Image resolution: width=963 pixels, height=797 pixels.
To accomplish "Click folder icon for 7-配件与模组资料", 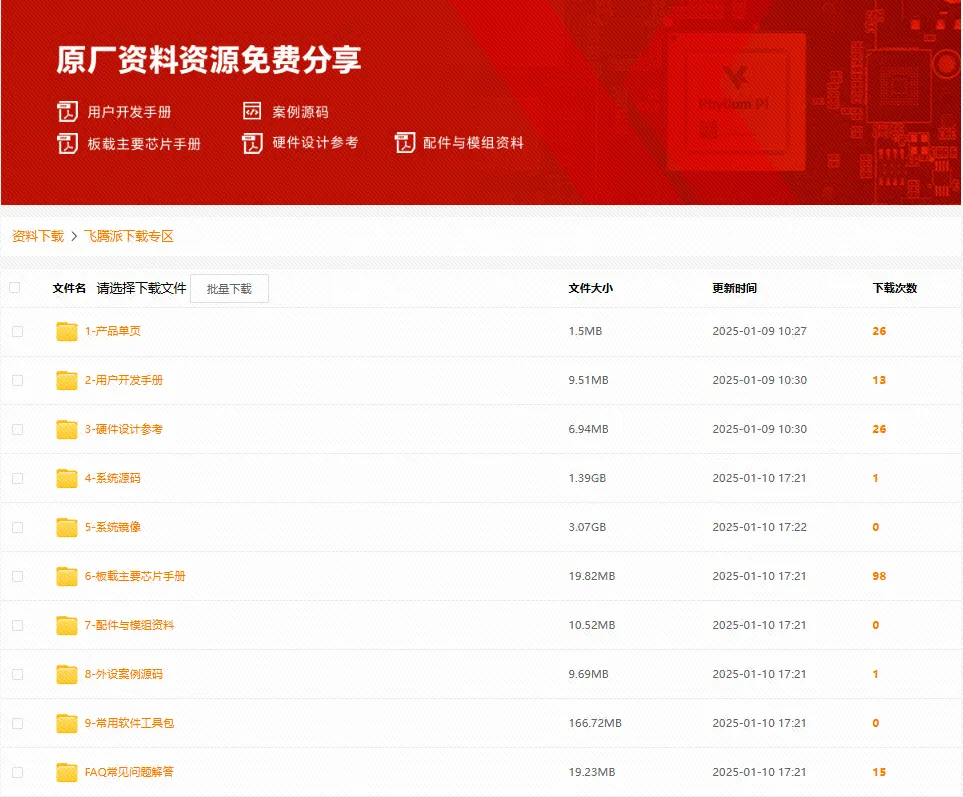I will (67, 625).
